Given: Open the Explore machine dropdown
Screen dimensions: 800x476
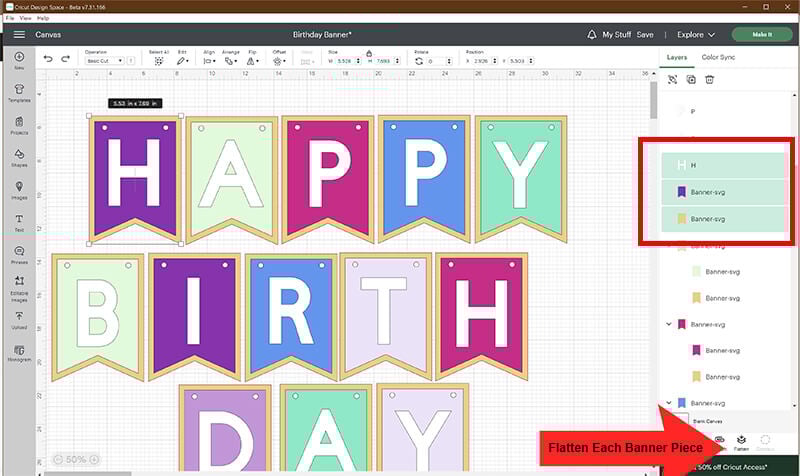Looking at the screenshot, I should pyautogui.click(x=696, y=35).
